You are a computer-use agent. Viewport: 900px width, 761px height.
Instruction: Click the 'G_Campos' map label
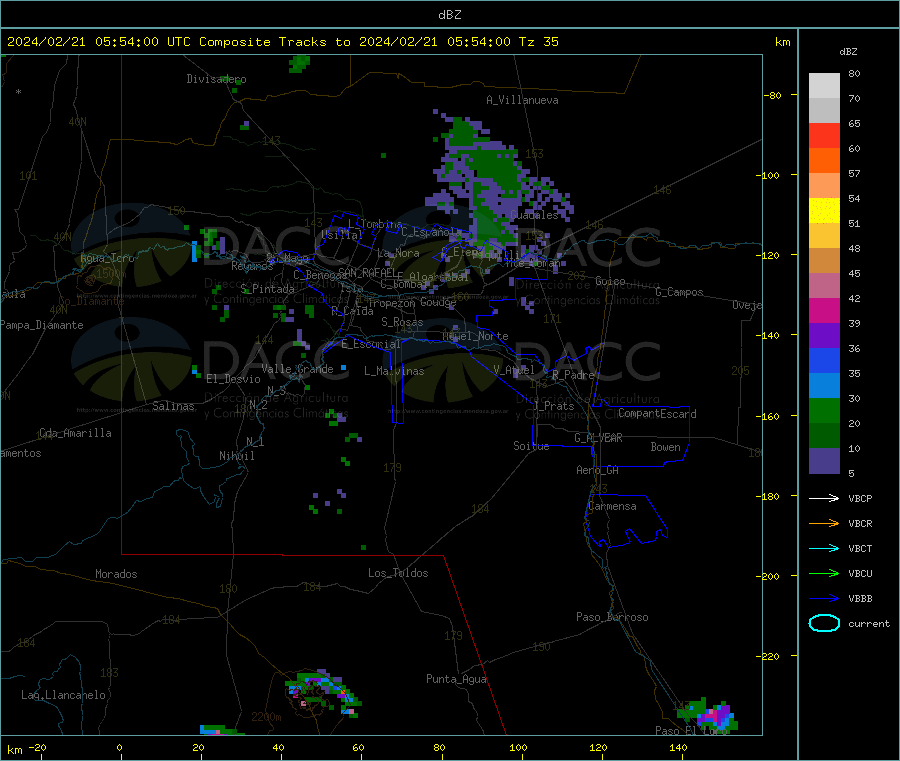[679, 292]
